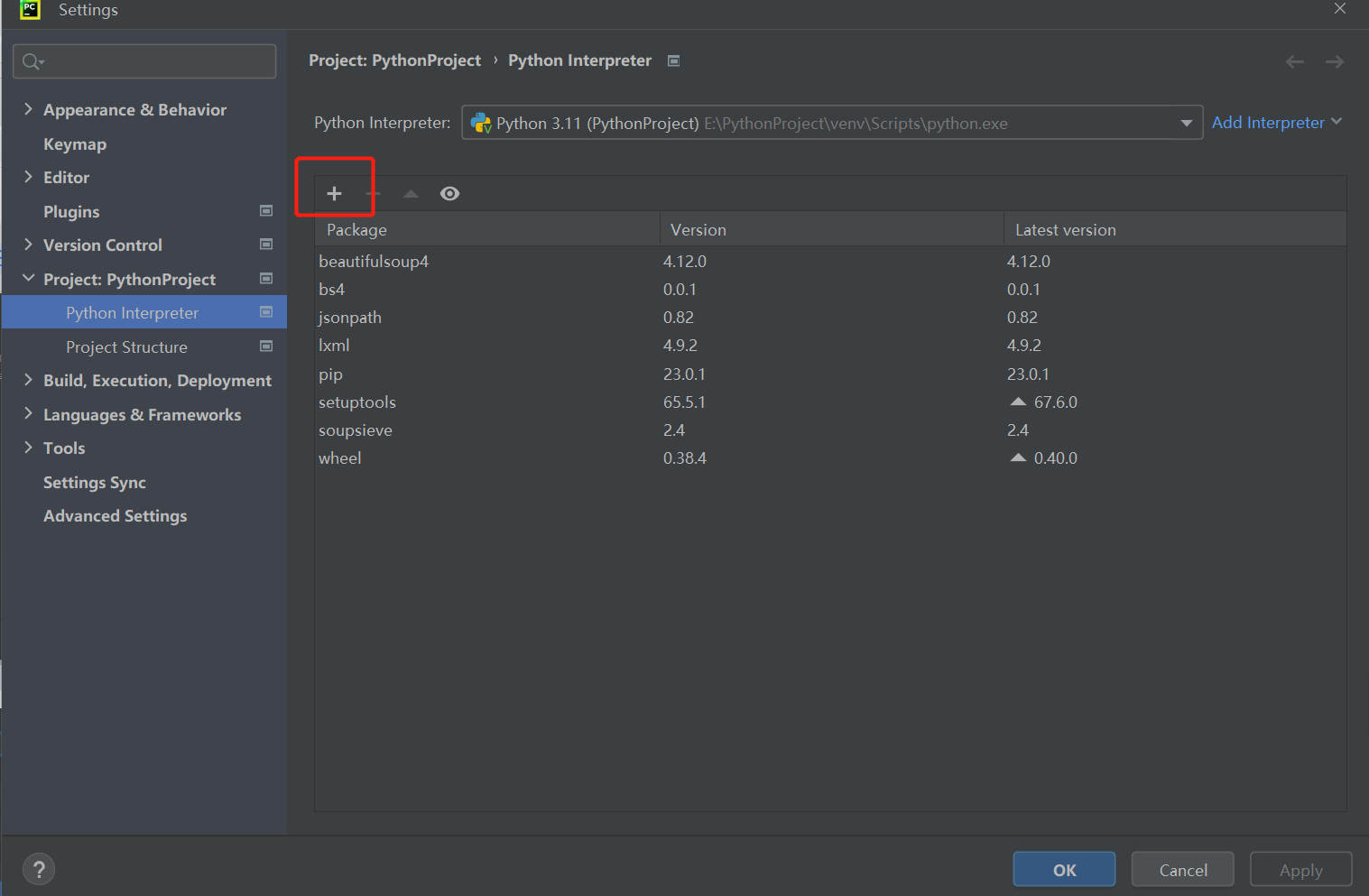Click Latest version column header
Screen dimensions: 1369x896
pyautogui.click(x=1175, y=229)
